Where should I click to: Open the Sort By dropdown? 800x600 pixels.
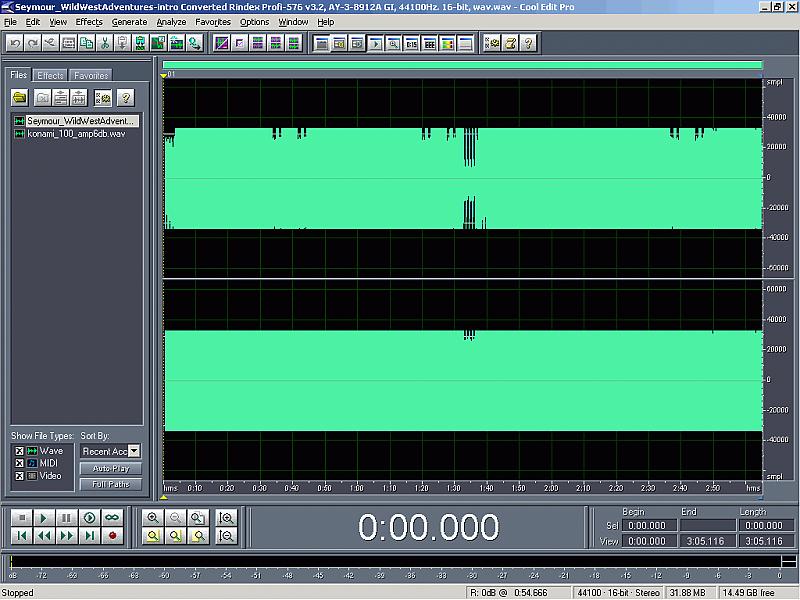point(135,451)
